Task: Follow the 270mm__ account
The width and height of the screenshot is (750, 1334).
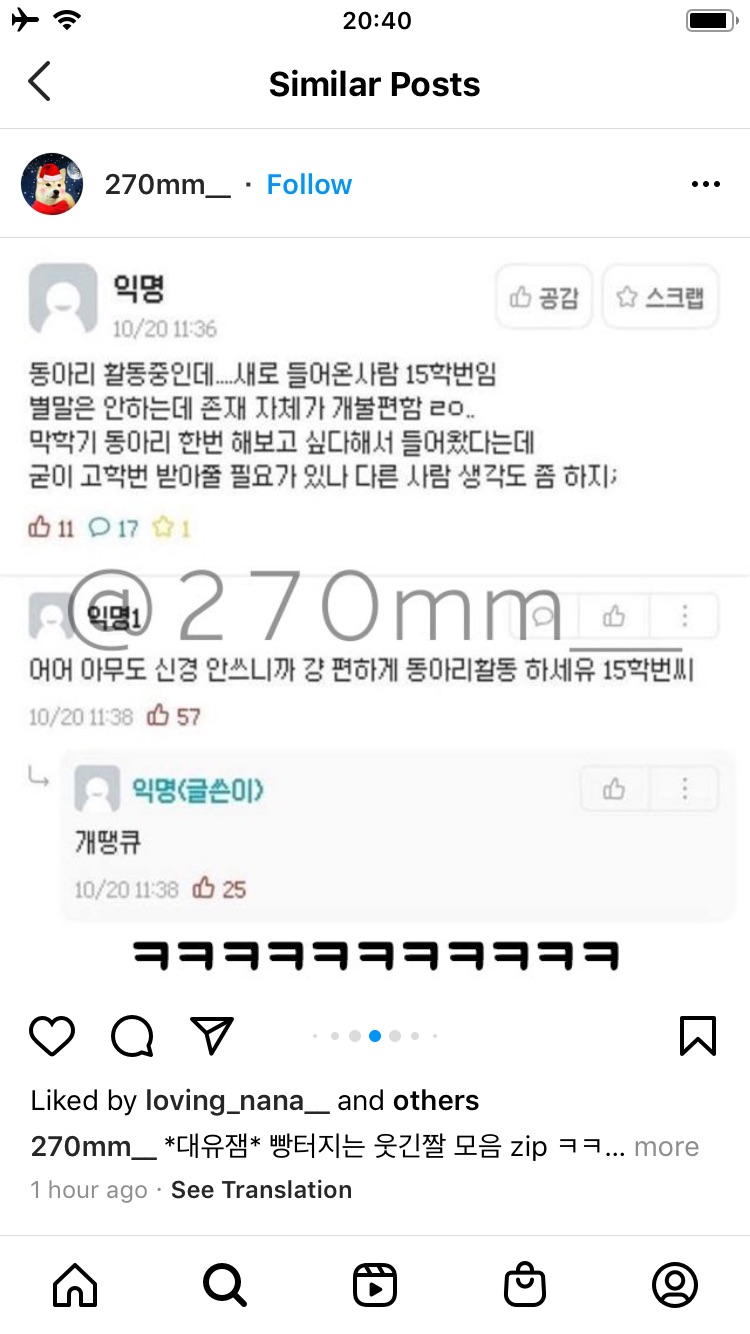Action: (x=309, y=184)
